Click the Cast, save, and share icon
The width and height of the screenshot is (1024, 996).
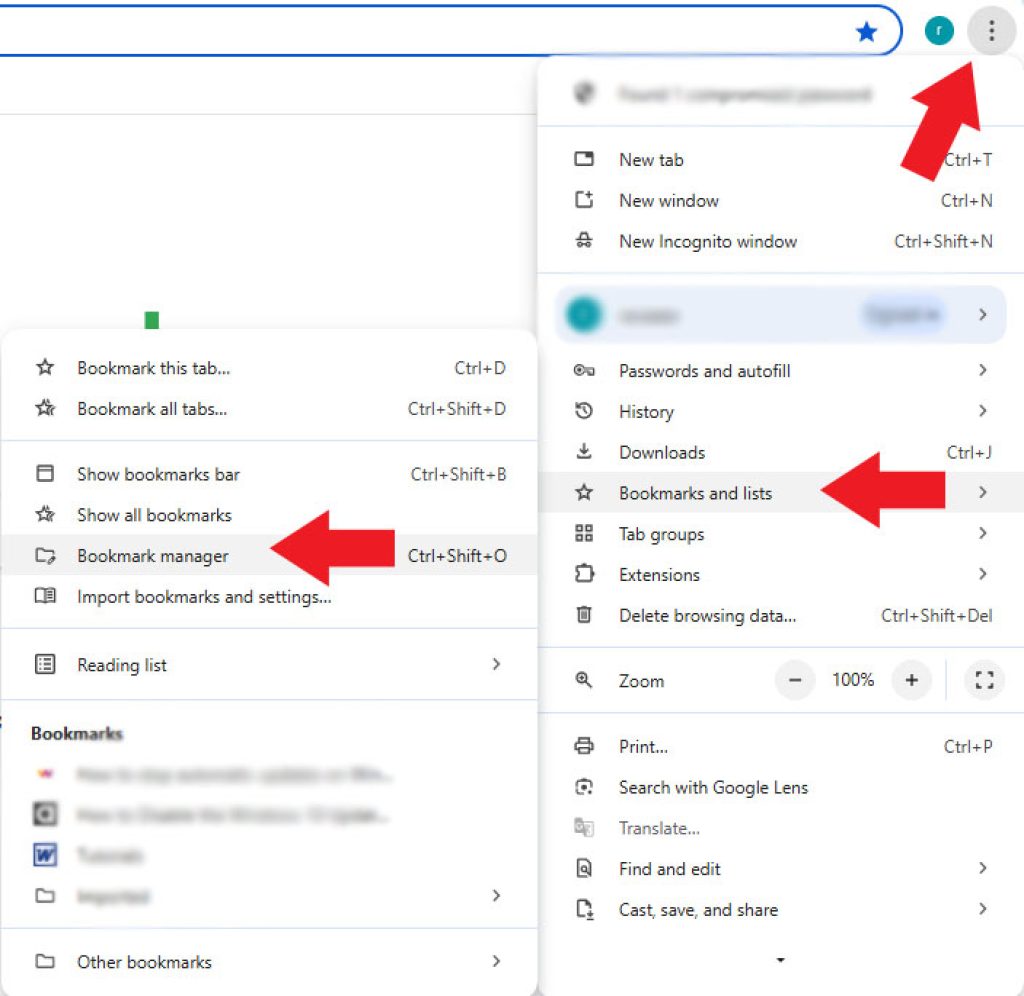tap(584, 909)
